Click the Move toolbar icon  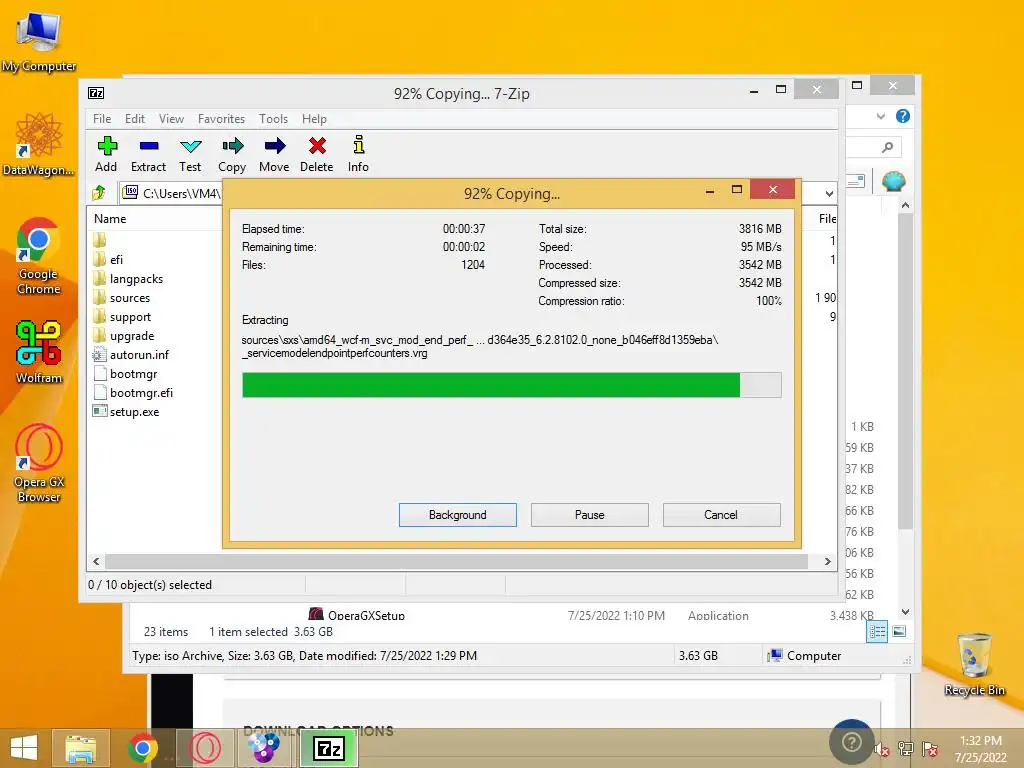(x=274, y=154)
